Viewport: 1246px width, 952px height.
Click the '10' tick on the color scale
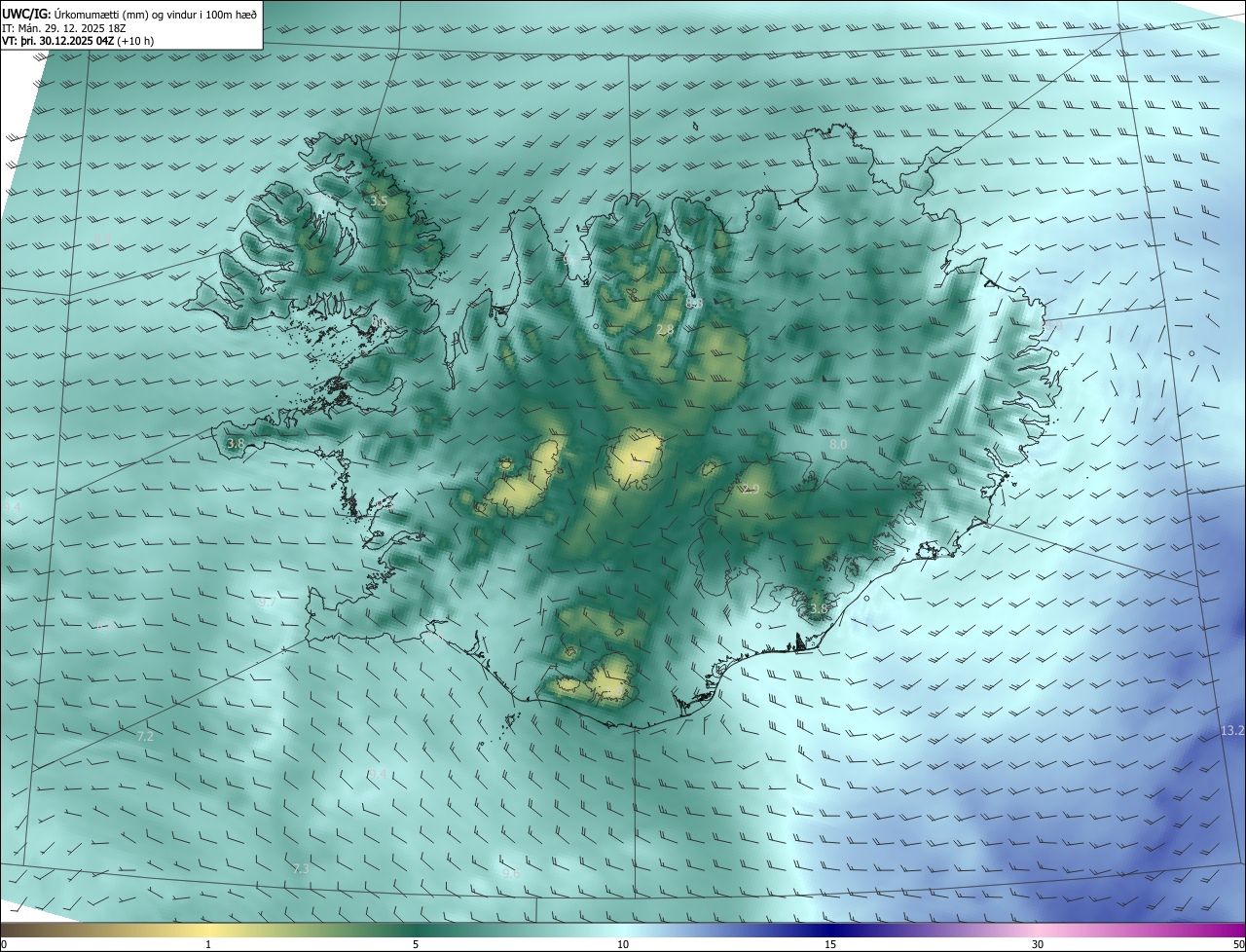623,944
